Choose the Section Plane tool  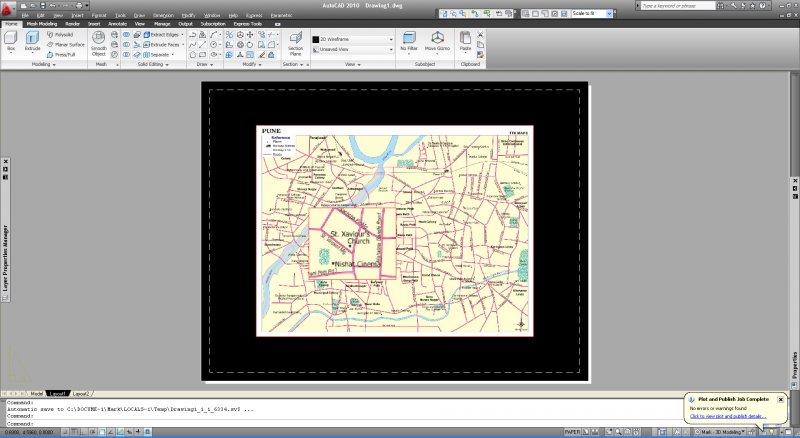coord(295,41)
